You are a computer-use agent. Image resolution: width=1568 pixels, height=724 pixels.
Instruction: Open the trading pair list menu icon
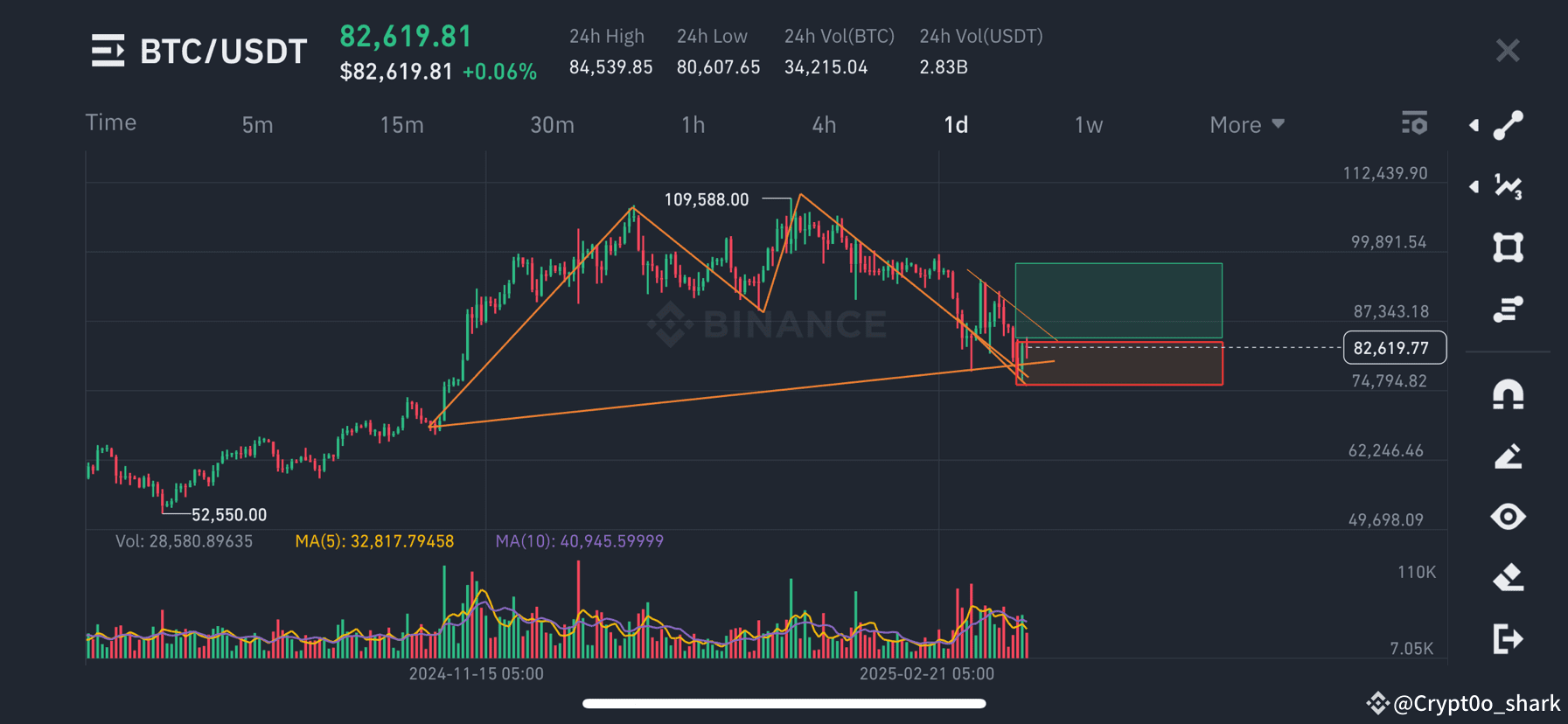108,51
